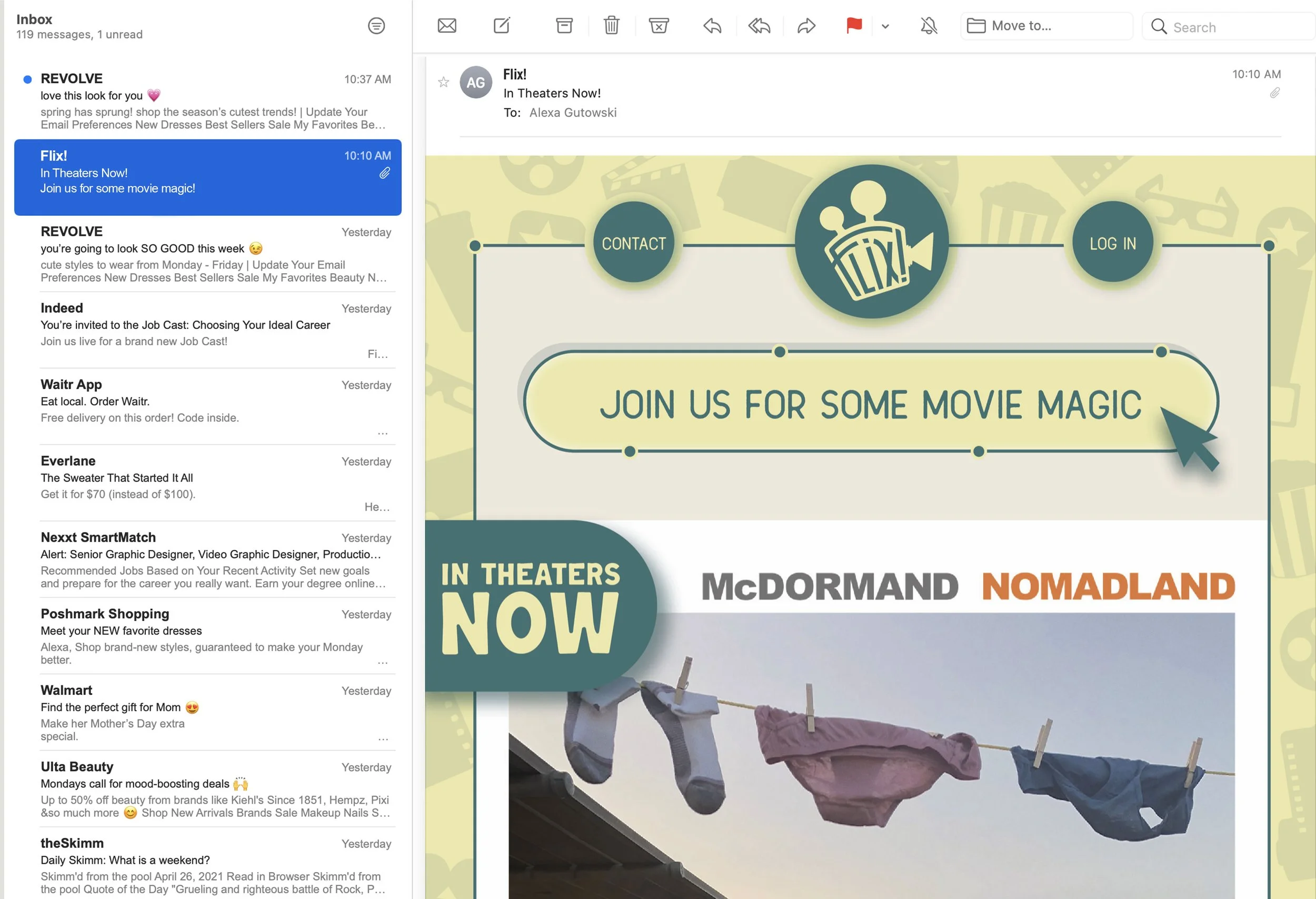Open the Everlane sweater email

(208, 483)
